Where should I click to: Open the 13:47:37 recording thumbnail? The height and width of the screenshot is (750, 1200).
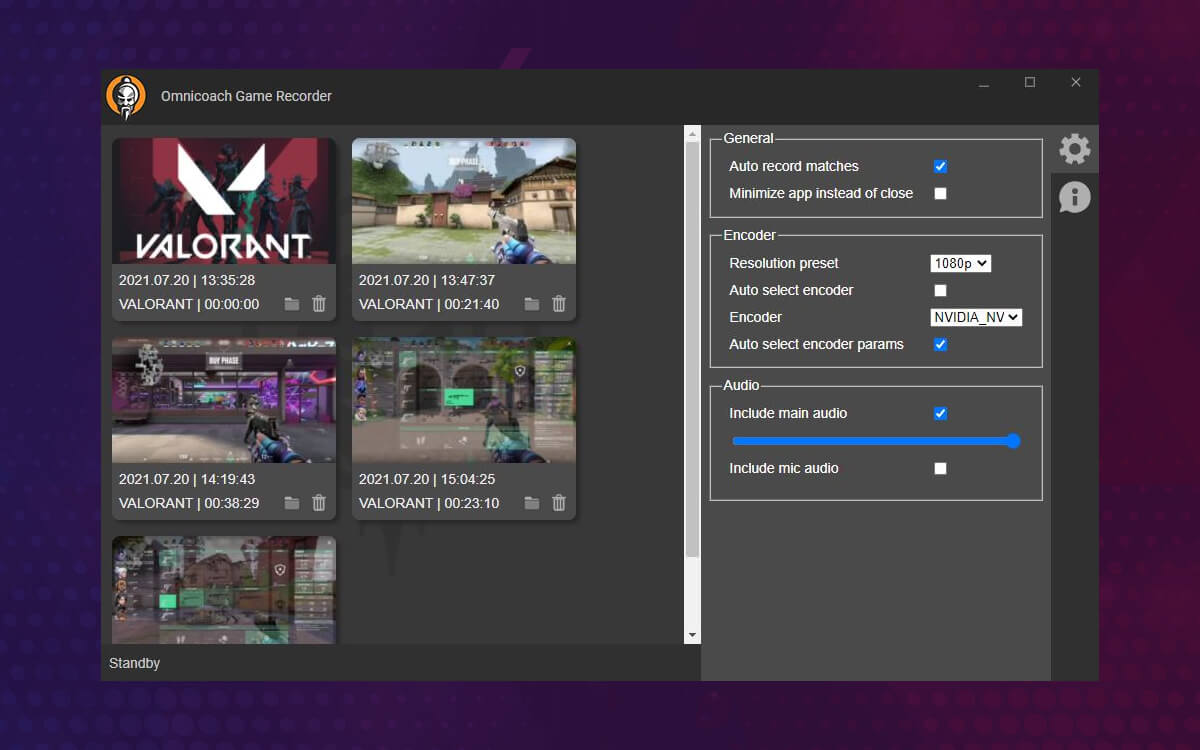pos(464,201)
